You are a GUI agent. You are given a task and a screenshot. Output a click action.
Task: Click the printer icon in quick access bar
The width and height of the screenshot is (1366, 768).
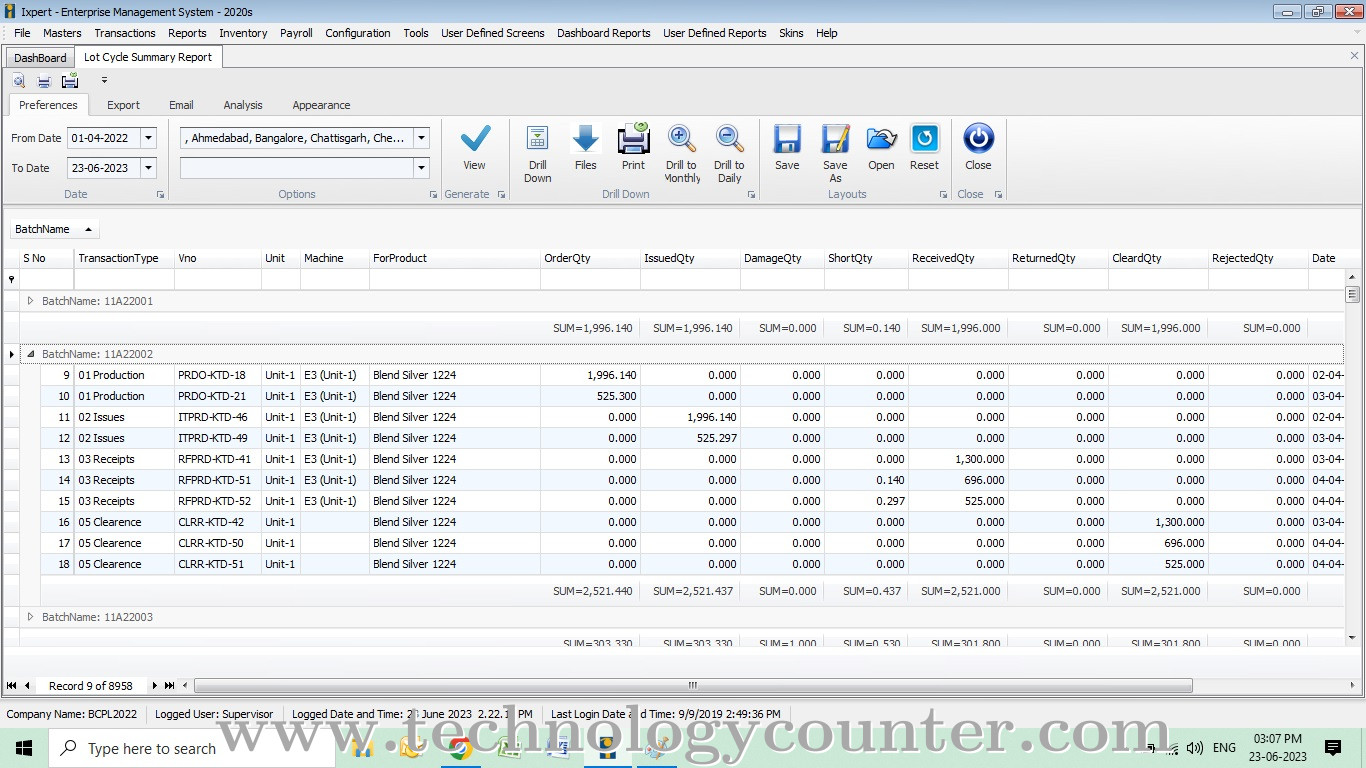click(44, 81)
